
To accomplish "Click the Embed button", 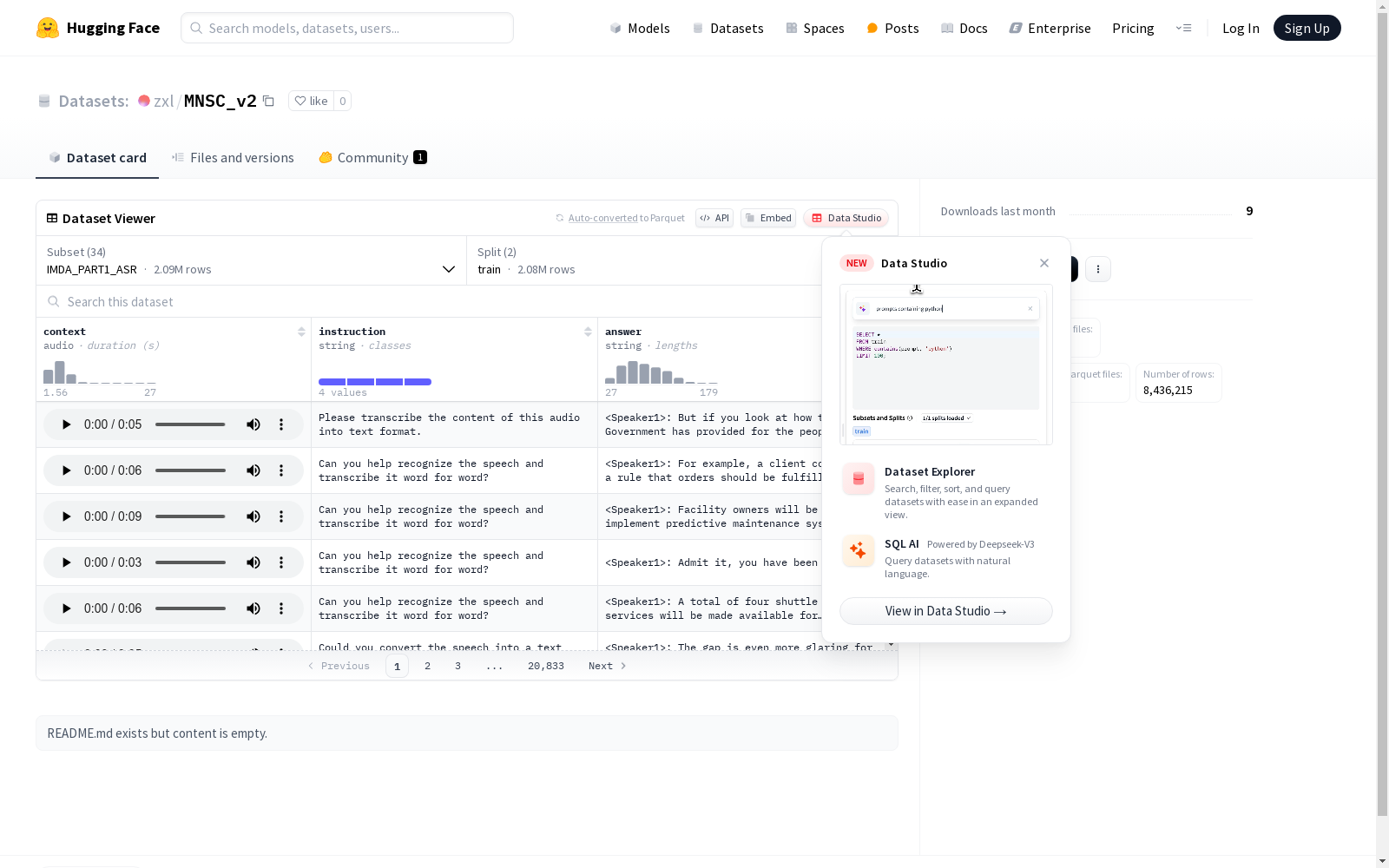I will click(768, 218).
